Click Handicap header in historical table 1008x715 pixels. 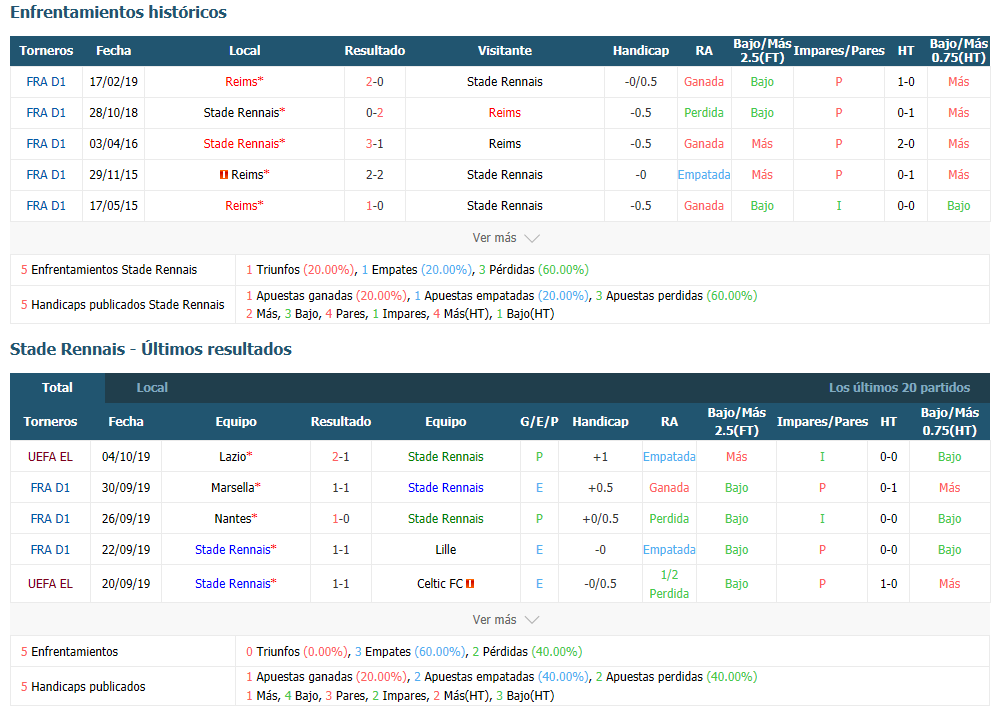pos(641,51)
